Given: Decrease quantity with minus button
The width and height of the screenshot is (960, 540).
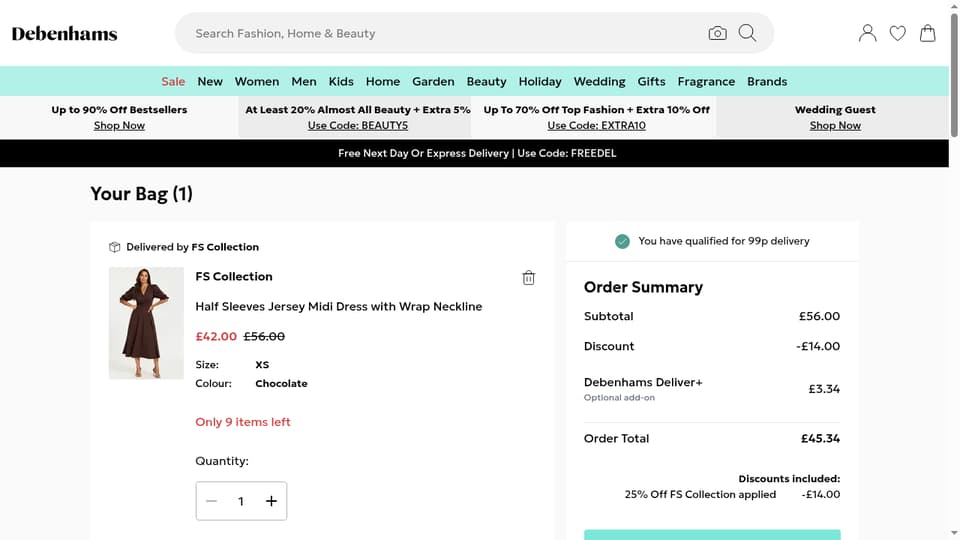Looking at the screenshot, I should [x=212, y=501].
